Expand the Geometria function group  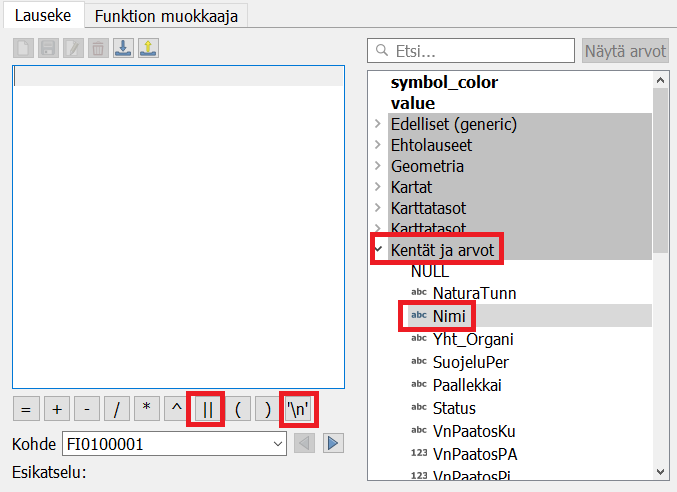(x=378, y=166)
